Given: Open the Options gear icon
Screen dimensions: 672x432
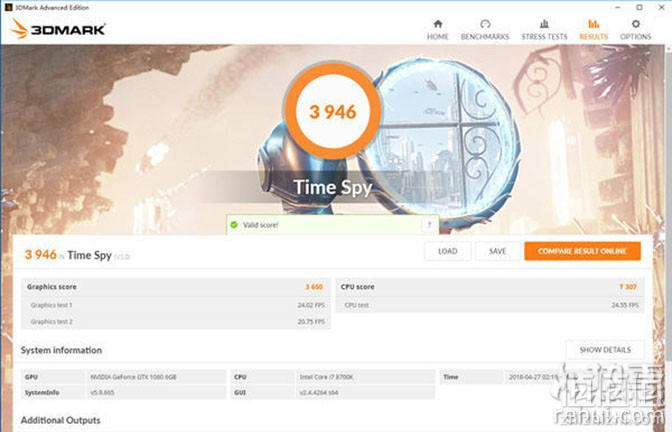Looking at the screenshot, I should point(636,24).
